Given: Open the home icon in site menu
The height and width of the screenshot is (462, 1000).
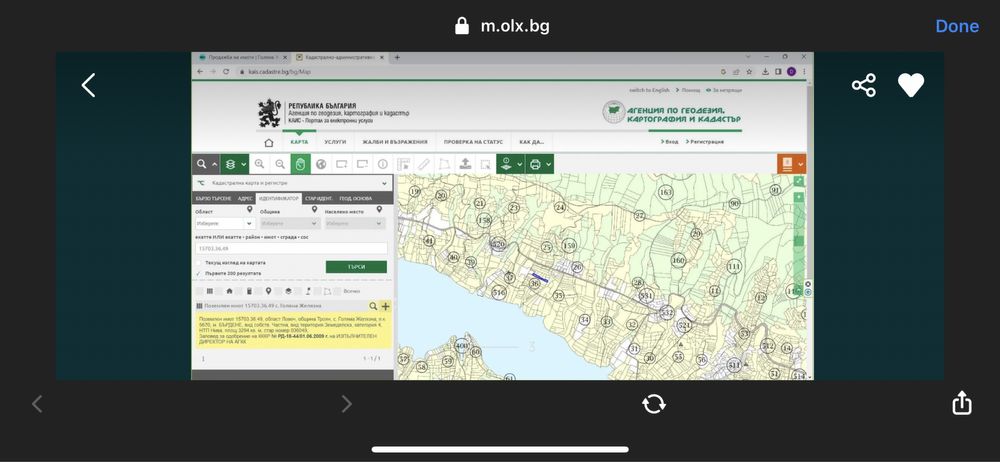Looking at the screenshot, I should click(x=268, y=142).
